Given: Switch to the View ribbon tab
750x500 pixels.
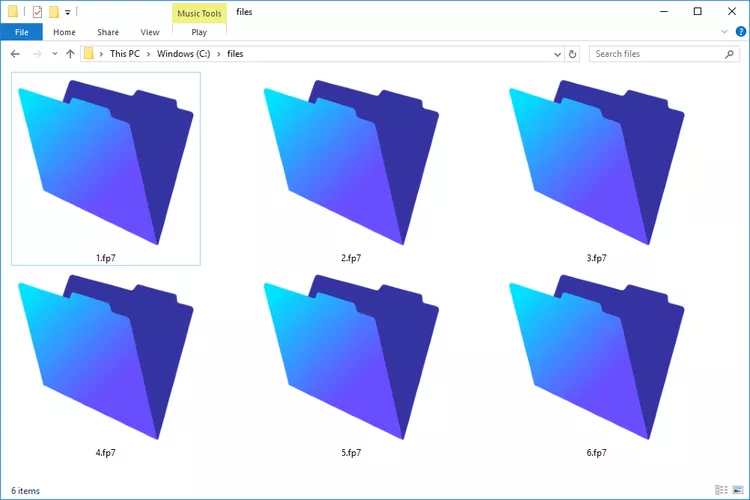Looking at the screenshot, I should [150, 32].
